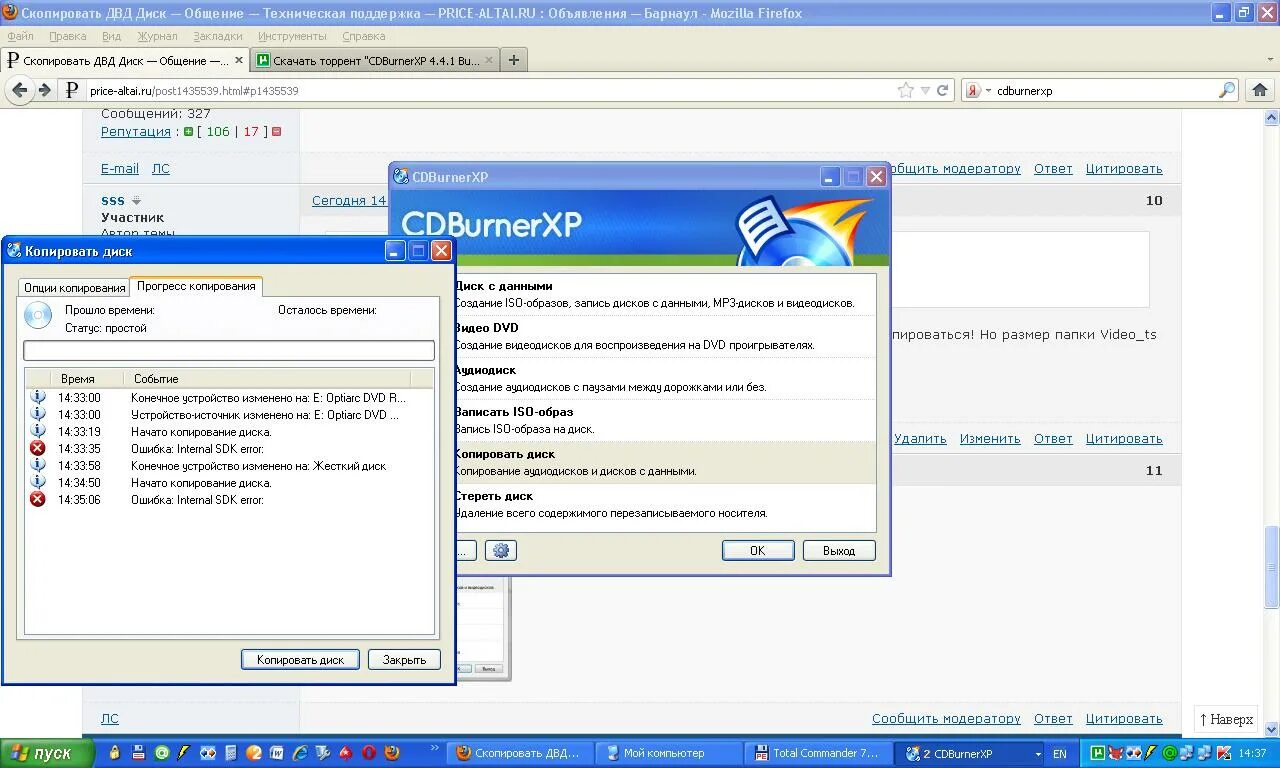This screenshot has height=768, width=1280.
Task: Click the search magnifier in the search box
Action: pos(1227,90)
